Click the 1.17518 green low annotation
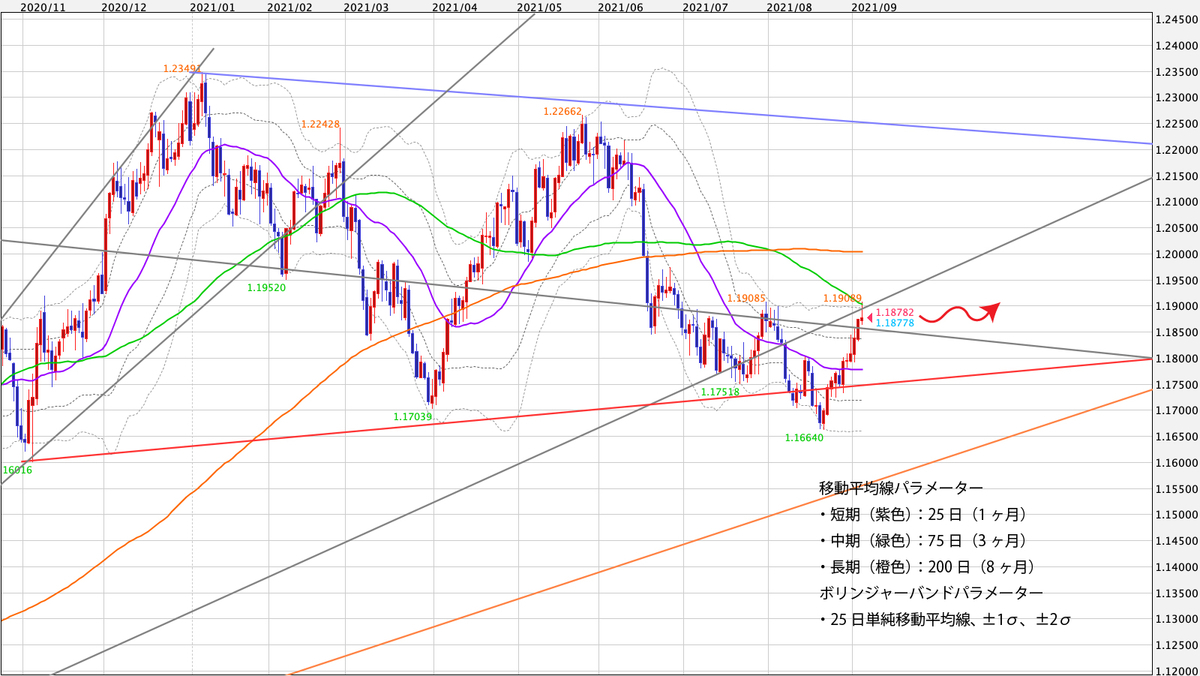Screen dimensions: 1200x676 (x=720, y=392)
